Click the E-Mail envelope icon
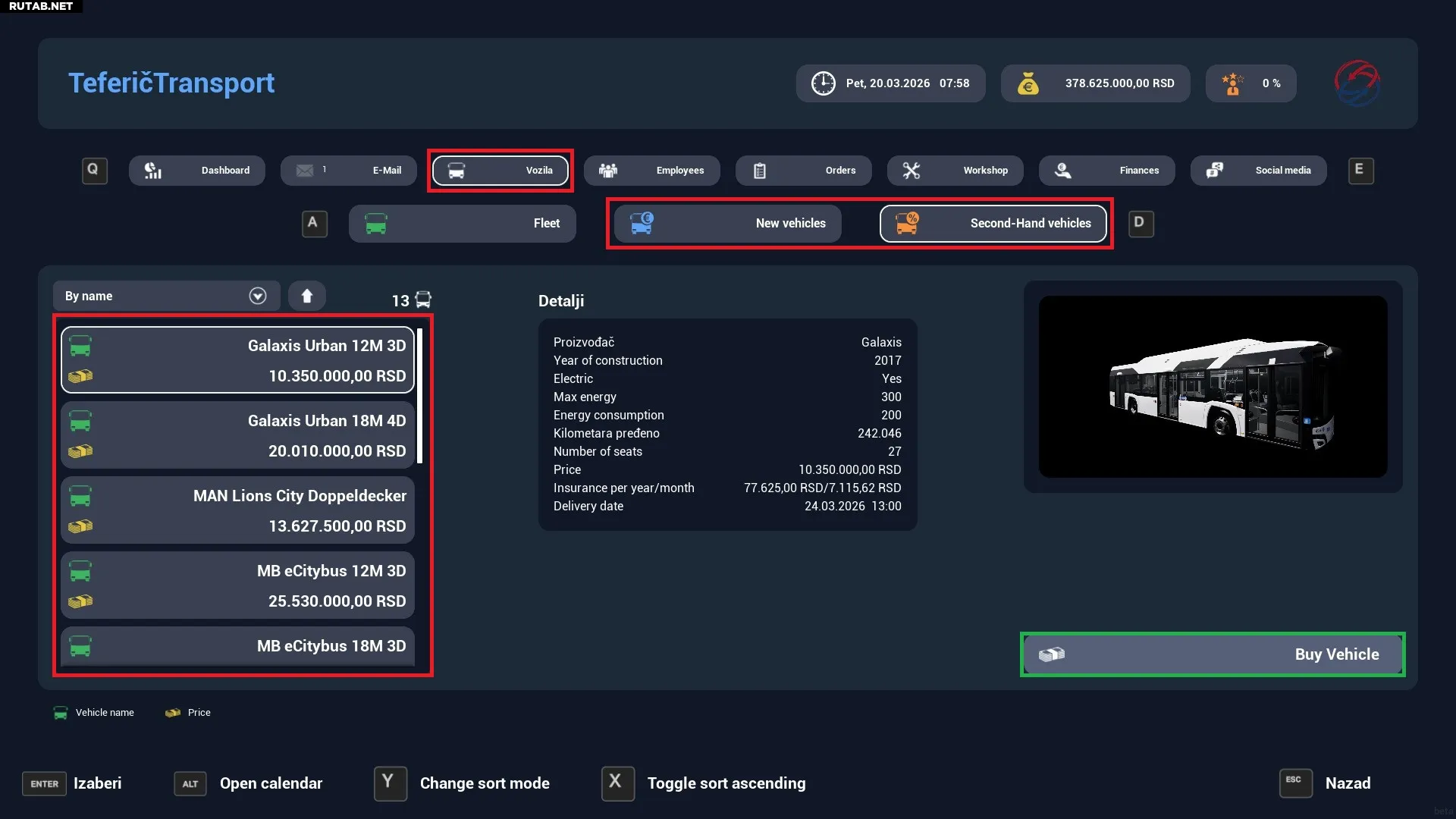 [305, 171]
